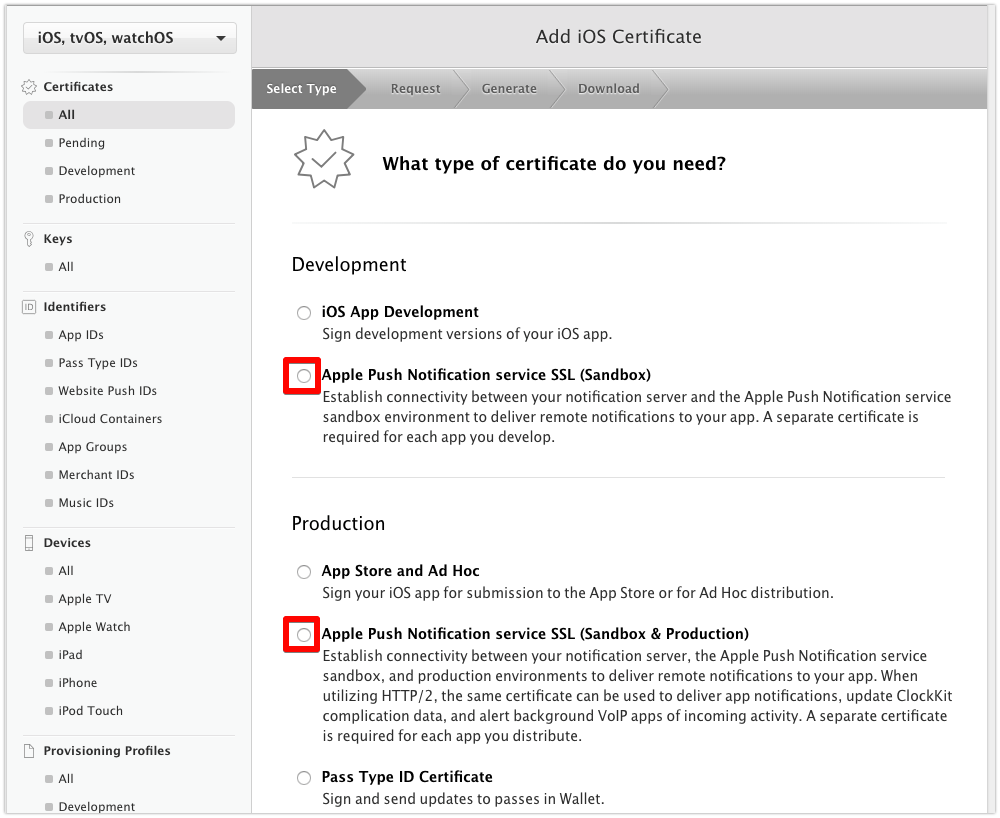Viewport: 1000px width, 818px height.
Task: Open Website Push IDs
Action: coord(108,391)
